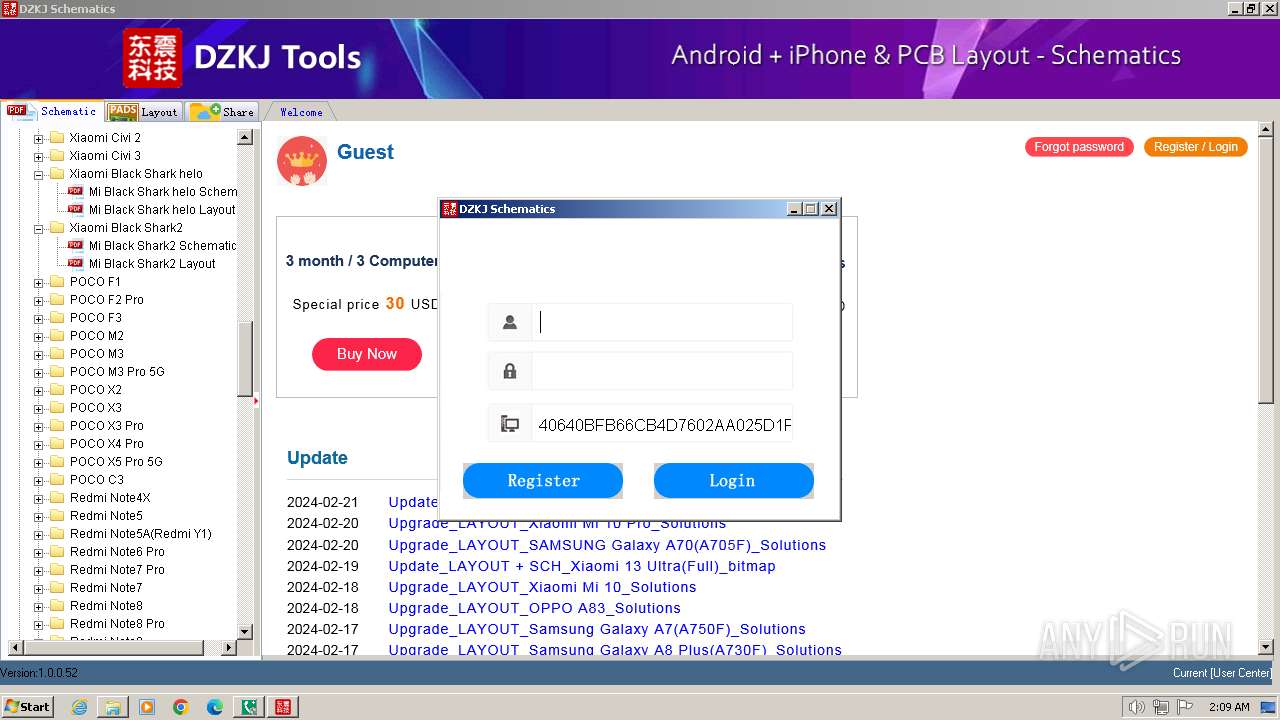Click the machine code field 40640BFB66CB...
Screen dimensions: 1280x720
click(662, 424)
